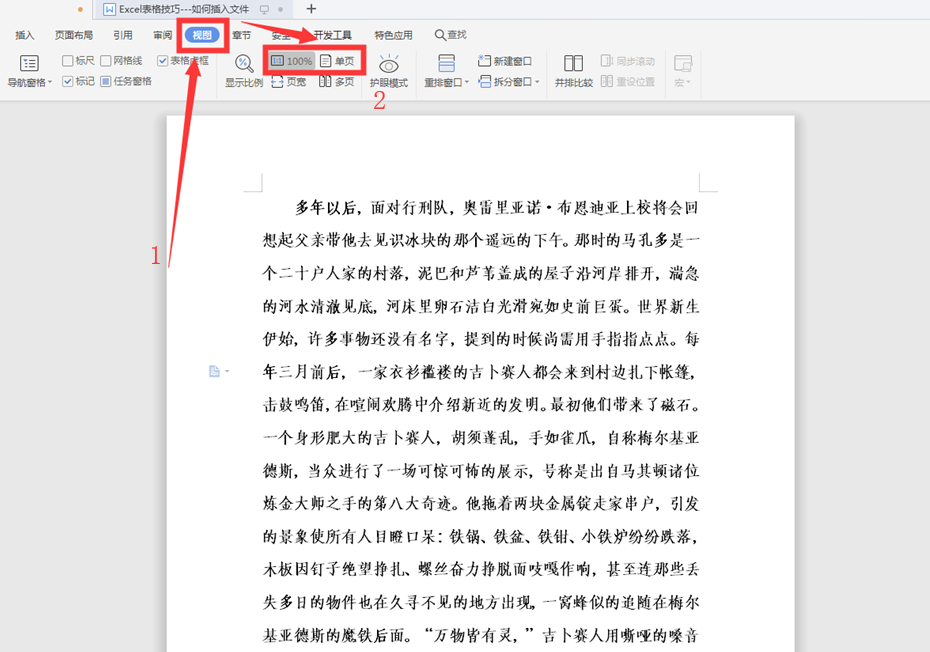Click the line starting 想起父亲带他去见识冰块
Viewport: 930px width, 652px height.
(481, 240)
